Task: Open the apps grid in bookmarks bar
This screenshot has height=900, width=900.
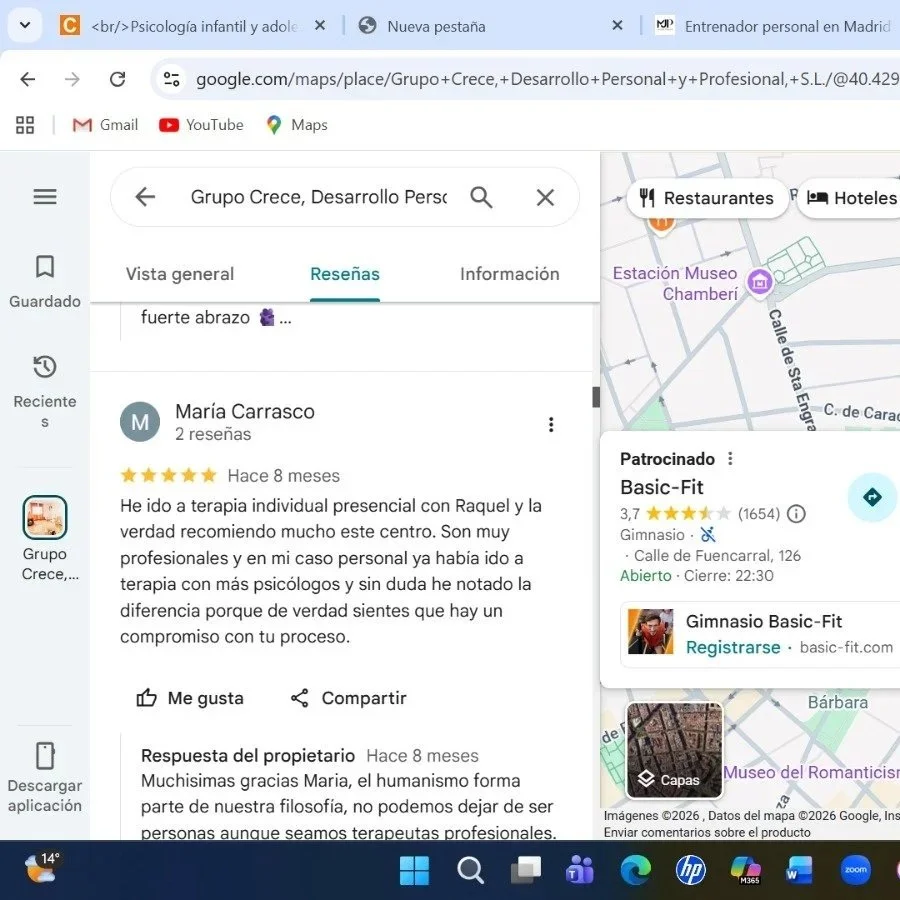Action: click(25, 125)
